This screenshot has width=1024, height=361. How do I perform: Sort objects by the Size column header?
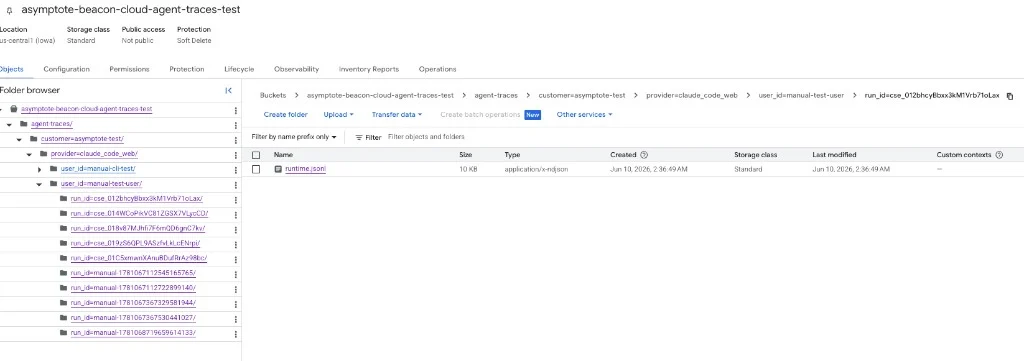point(466,155)
